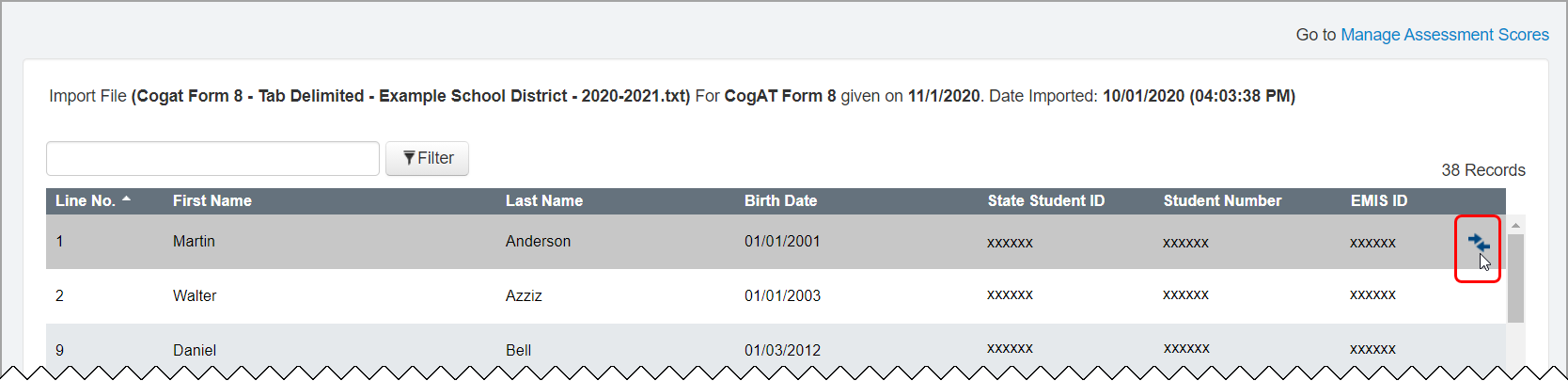Click the table scrollbar up arrow
Image resolution: width=1568 pixels, height=381 pixels.
pos(1515,226)
